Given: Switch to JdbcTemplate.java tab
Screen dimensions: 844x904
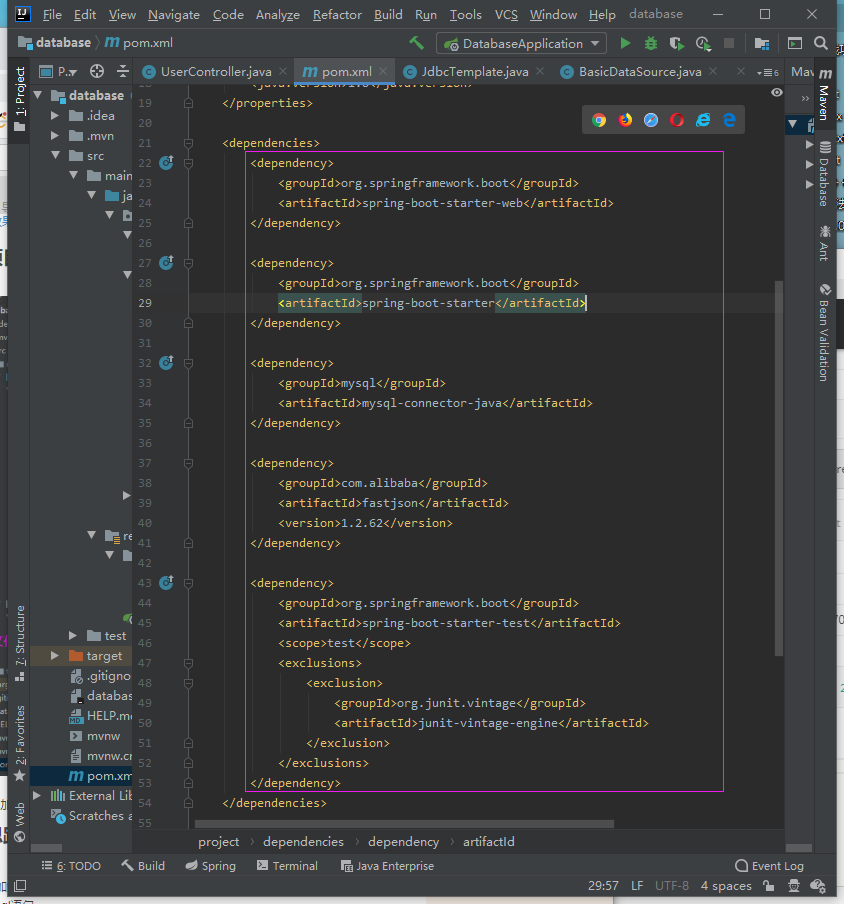Looking at the screenshot, I should [x=474, y=71].
